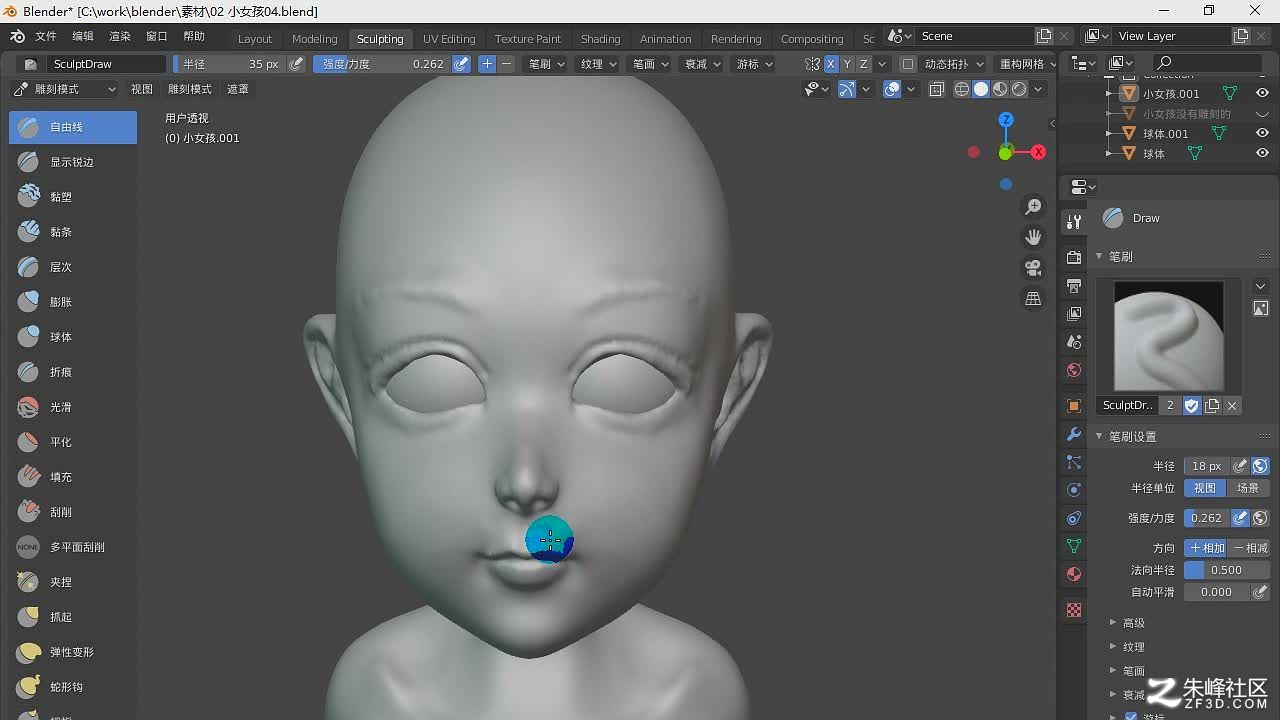
Task: Select the 填充 fill brush
Action: pyautogui.click(x=73, y=477)
